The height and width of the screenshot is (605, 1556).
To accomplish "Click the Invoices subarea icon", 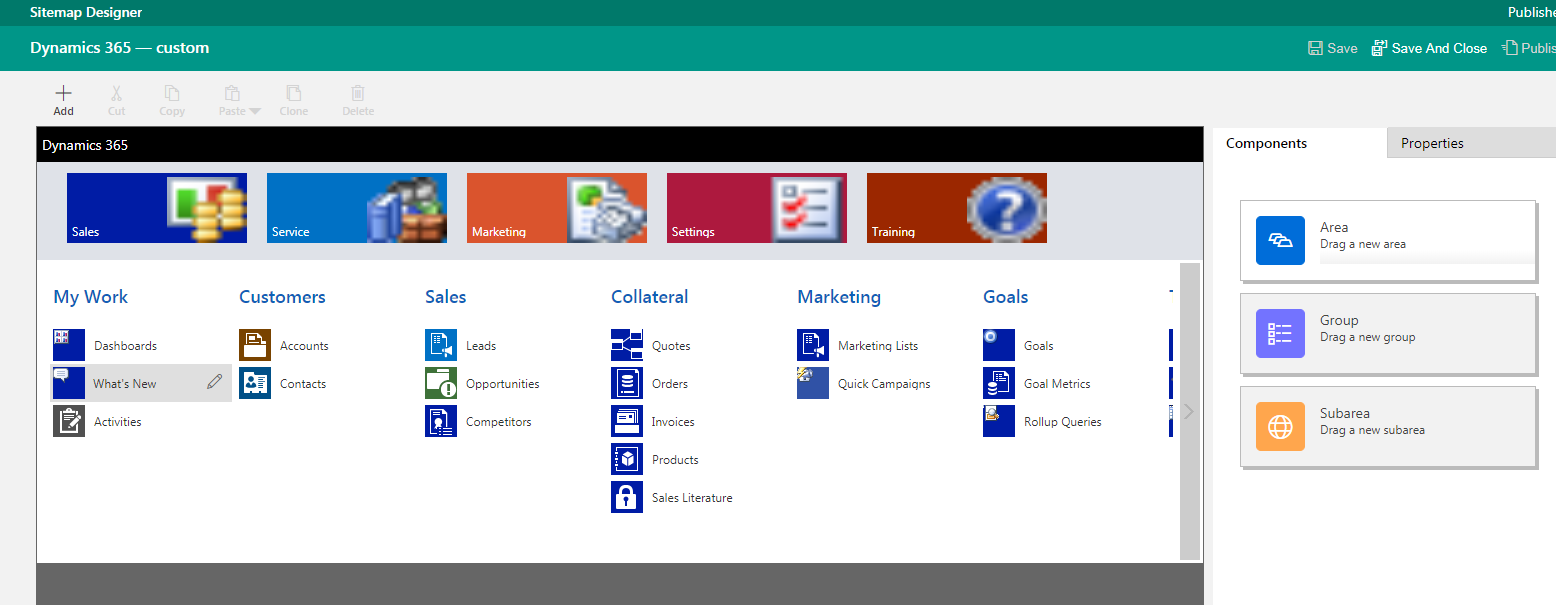I will [627, 420].
